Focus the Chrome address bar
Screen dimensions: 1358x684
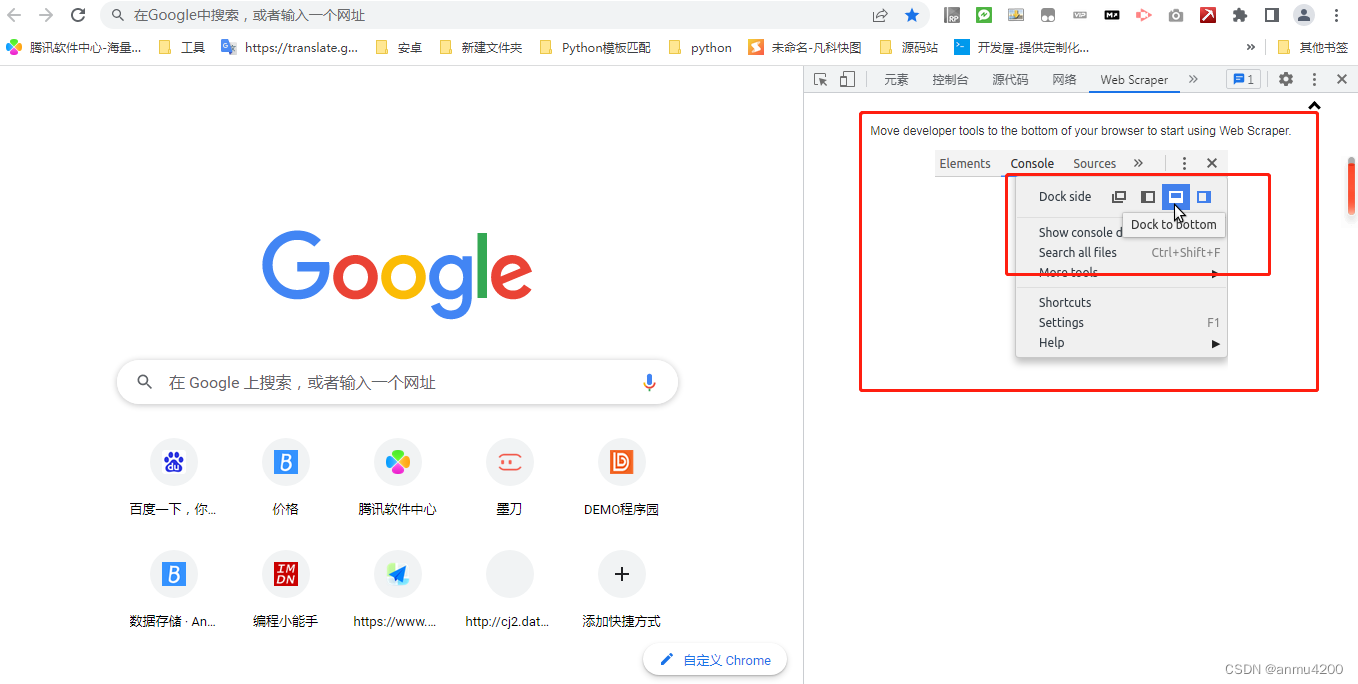[x=485, y=15]
